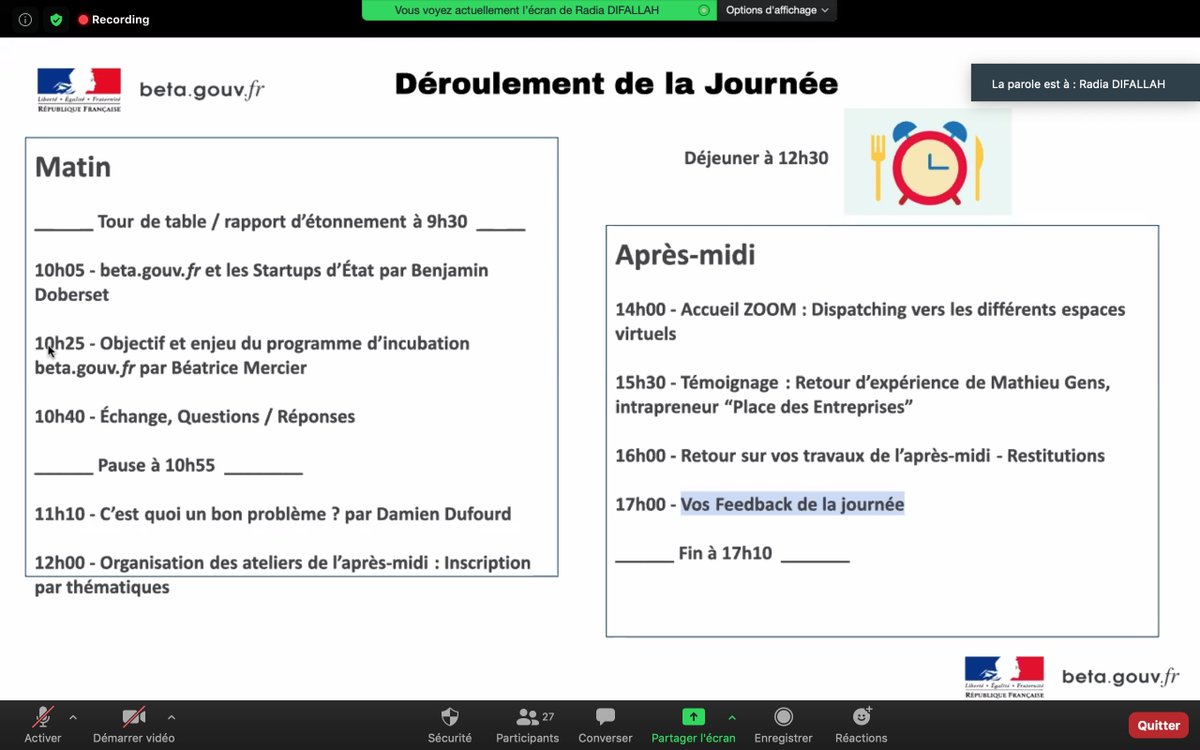
Task: Open the Sécurité shield menu
Action: (x=450, y=725)
